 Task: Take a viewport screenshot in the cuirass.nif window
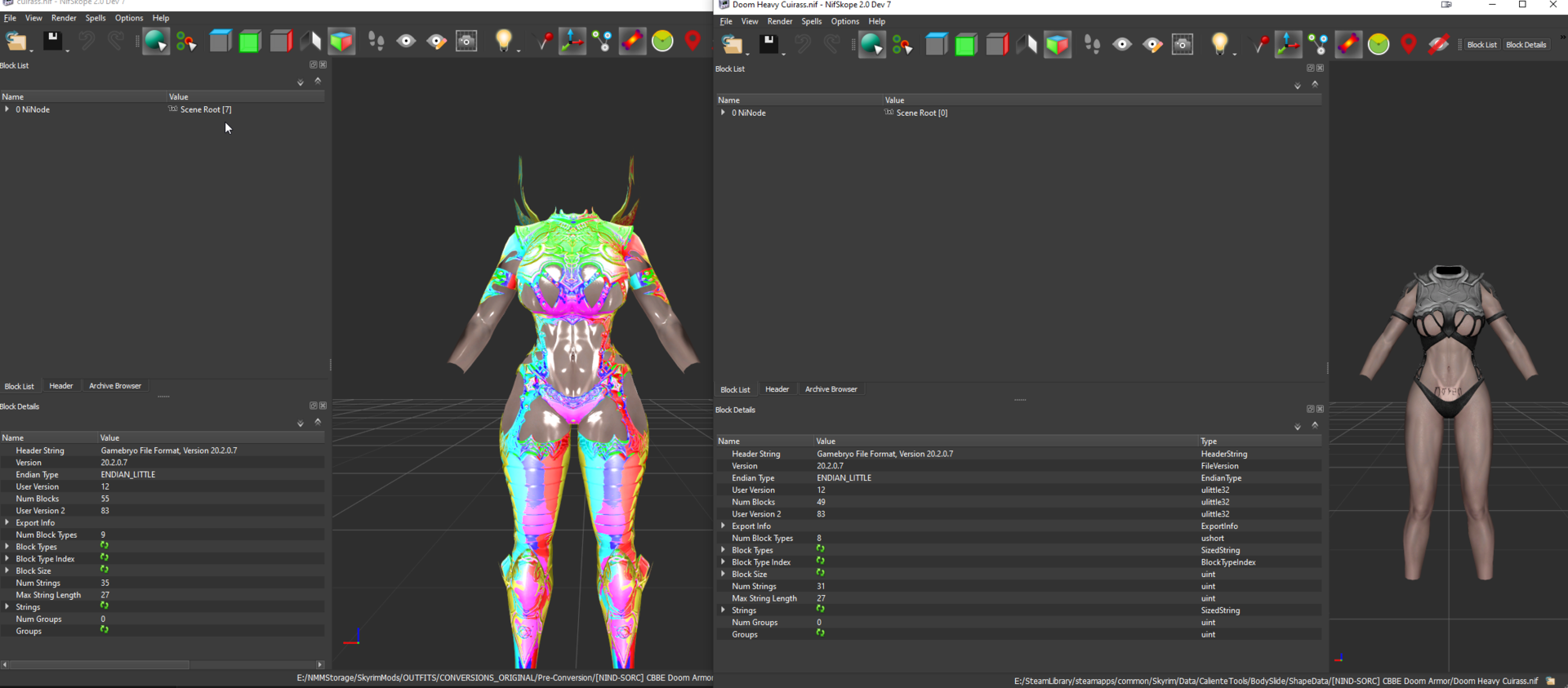click(x=466, y=41)
